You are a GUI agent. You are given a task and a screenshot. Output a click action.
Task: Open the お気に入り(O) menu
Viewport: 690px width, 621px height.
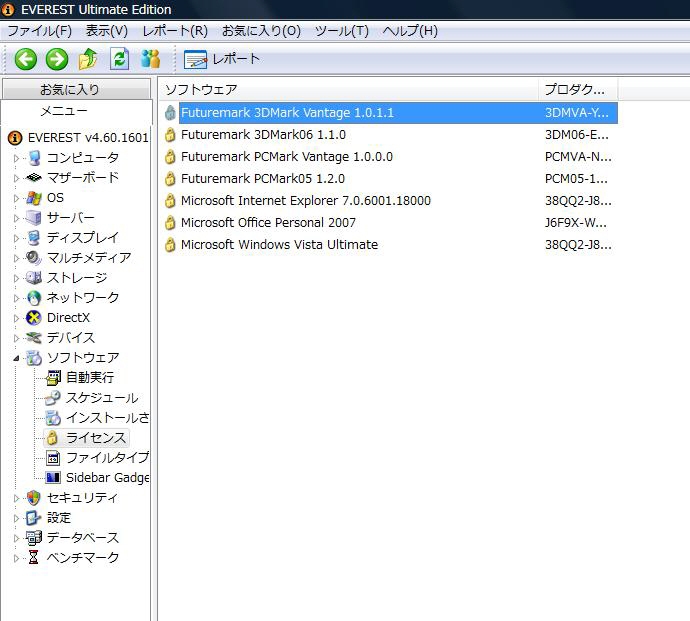[261, 31]
